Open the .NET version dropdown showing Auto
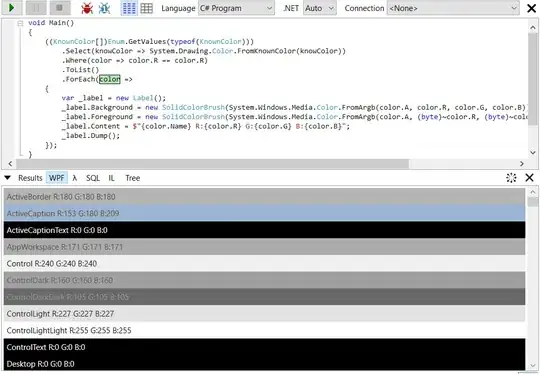 coord(320,8)
